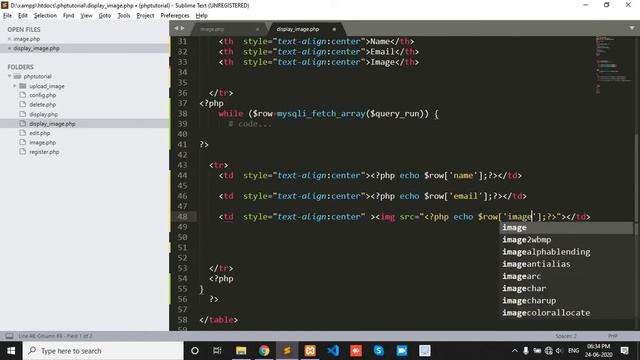
Task: Click the Sublime Text taskbar icon
Action: click(287, 351)
